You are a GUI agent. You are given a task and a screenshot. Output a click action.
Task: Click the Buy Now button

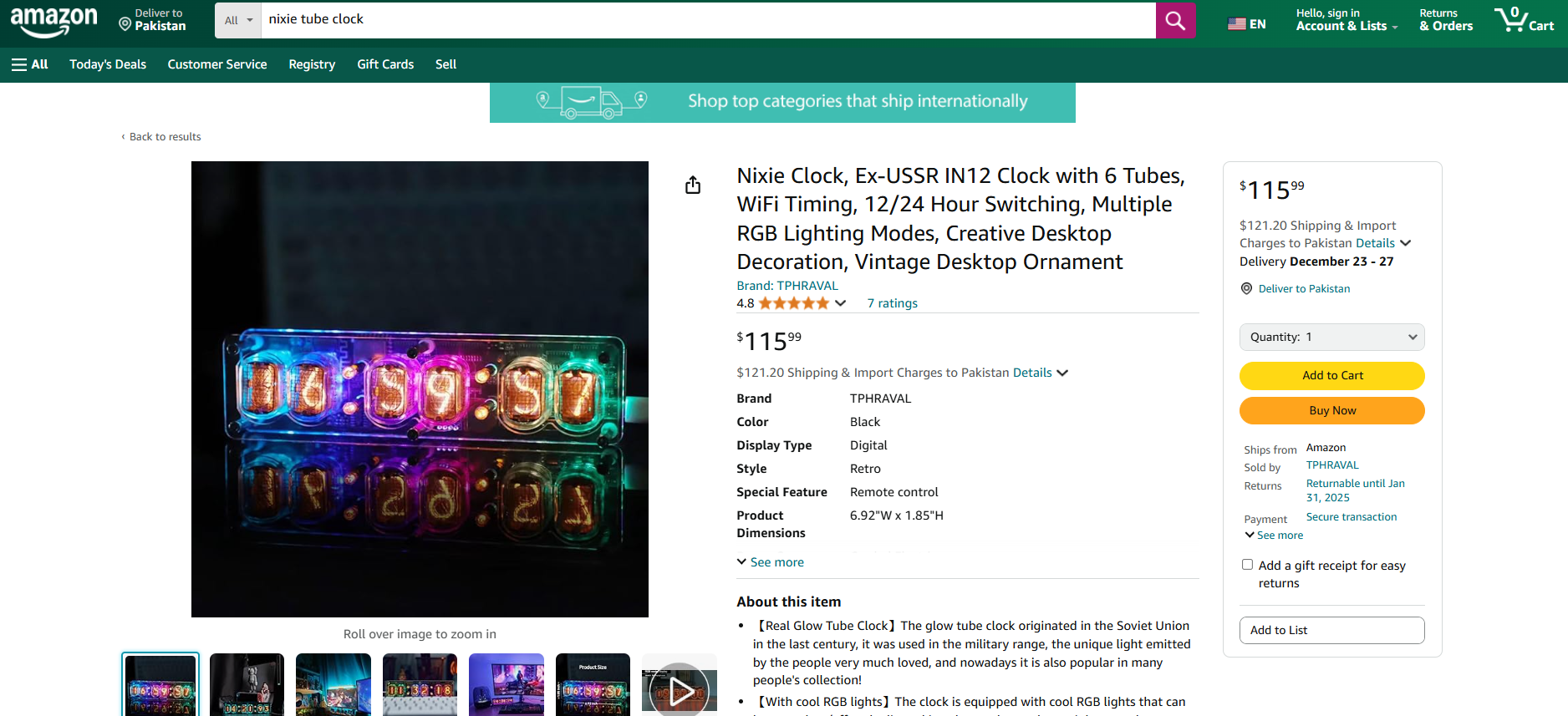(1331, 411)
